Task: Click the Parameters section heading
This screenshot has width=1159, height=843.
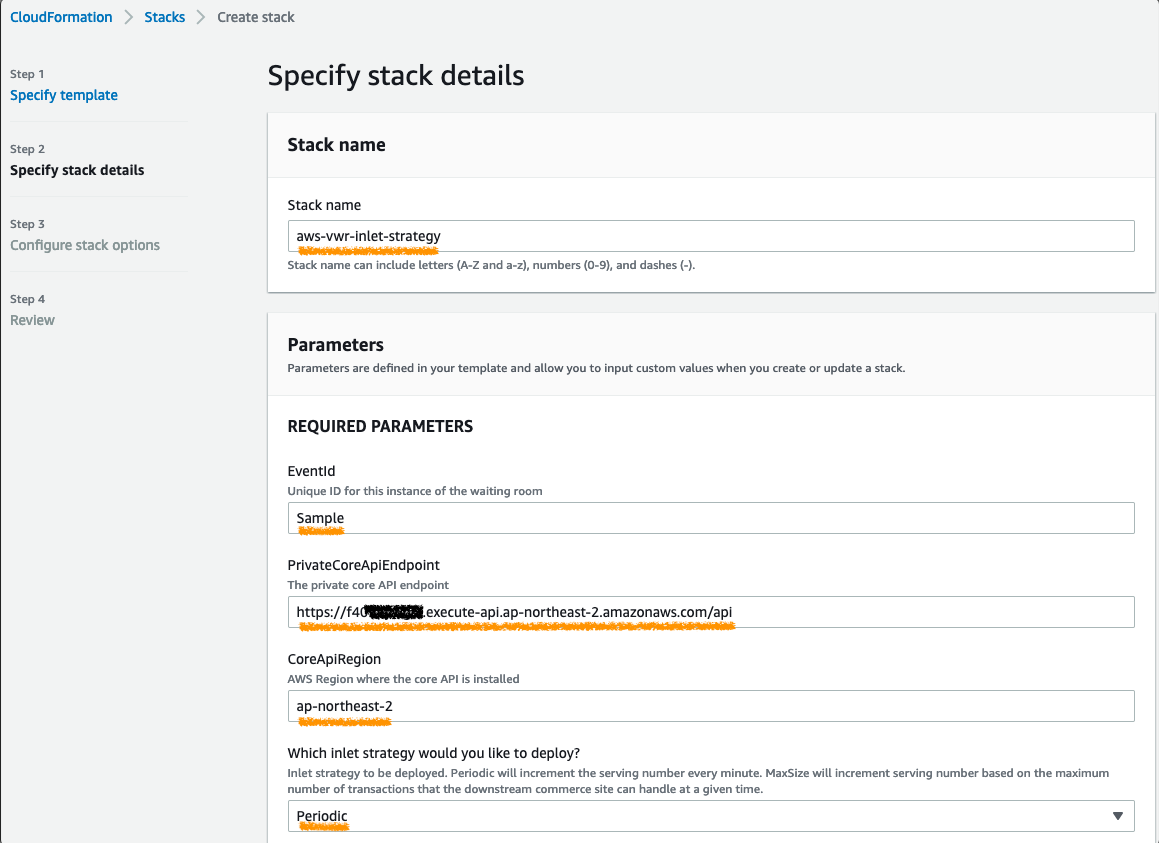Action: click(335, 345)
